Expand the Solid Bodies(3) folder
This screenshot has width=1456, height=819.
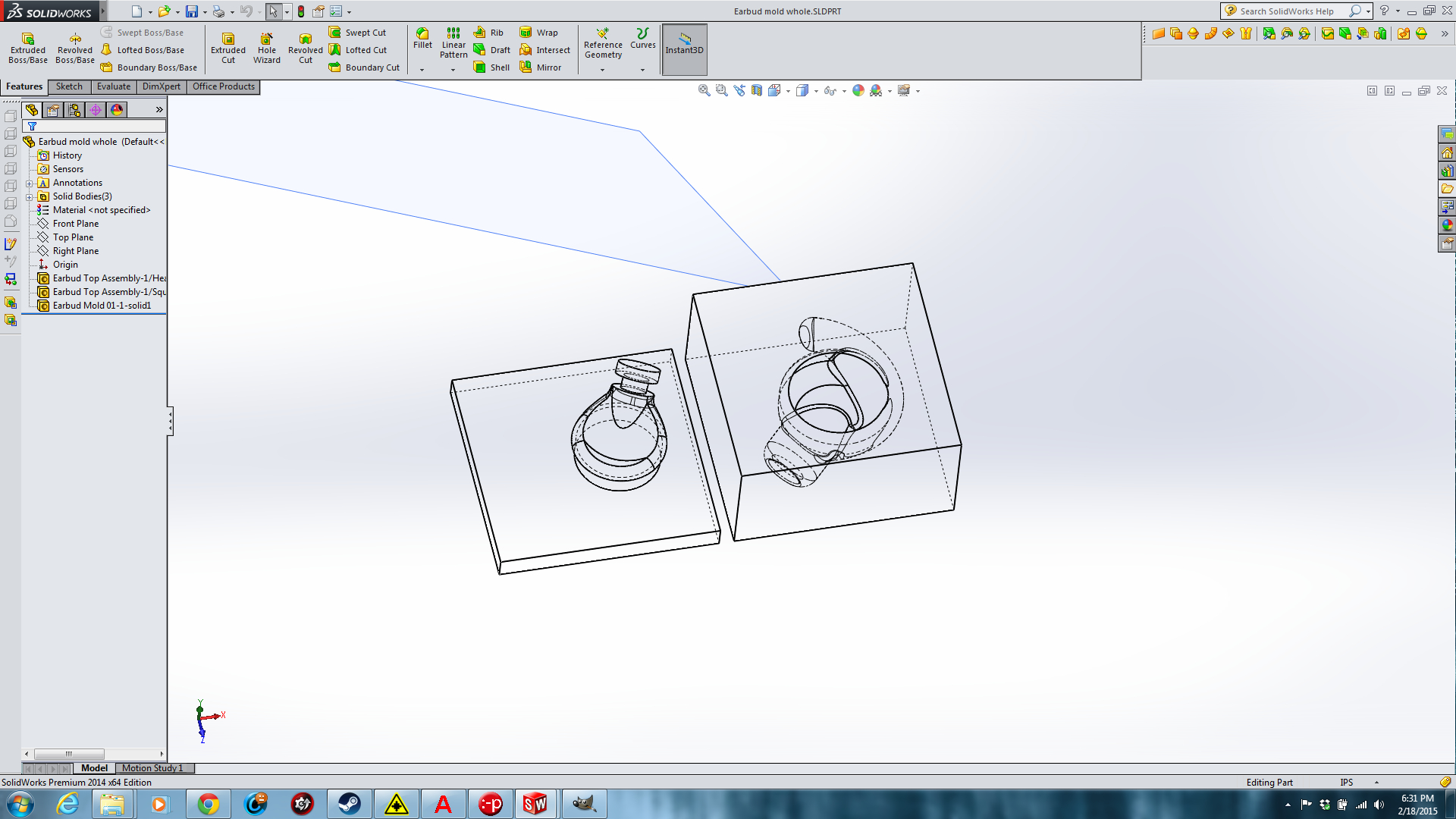click(x=29, y=197)
